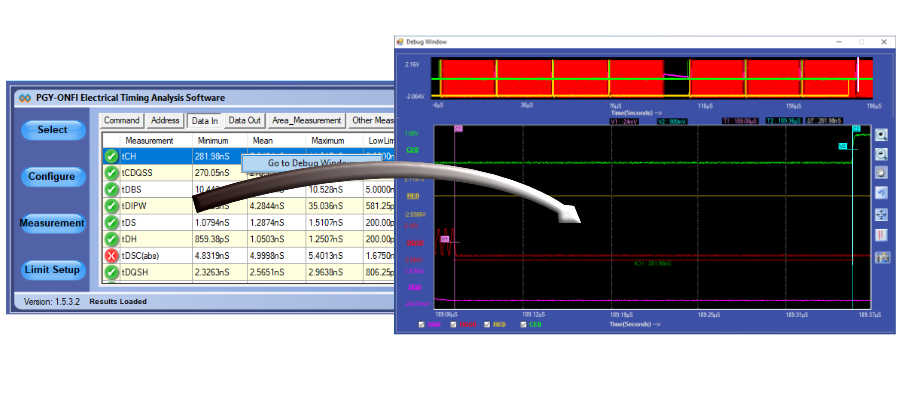This screenshot has height=400, width=900.
Task: Click the green pass icon for tDBS
Action: 112,189
